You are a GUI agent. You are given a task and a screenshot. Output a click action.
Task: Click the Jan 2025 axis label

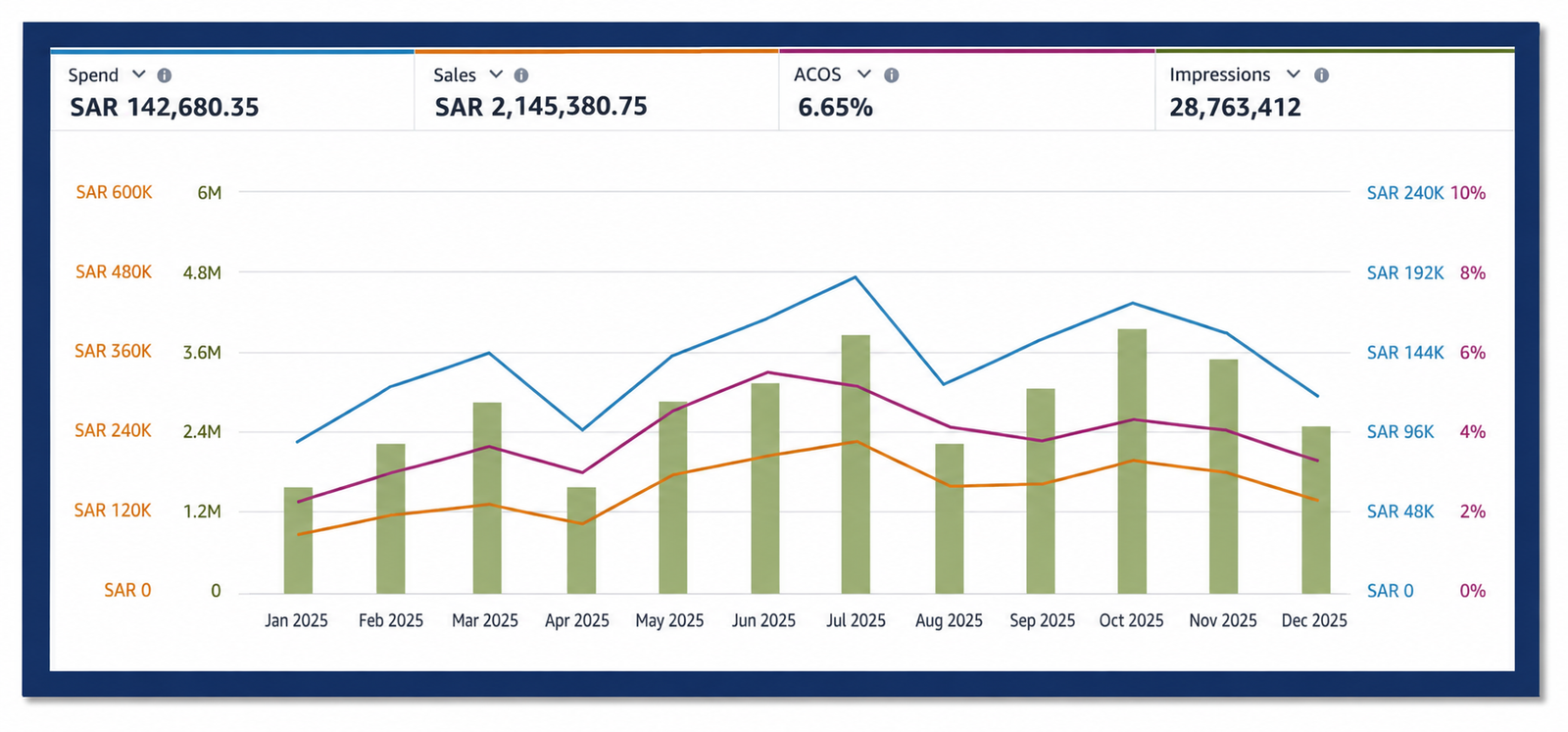(x=296, y=620)
